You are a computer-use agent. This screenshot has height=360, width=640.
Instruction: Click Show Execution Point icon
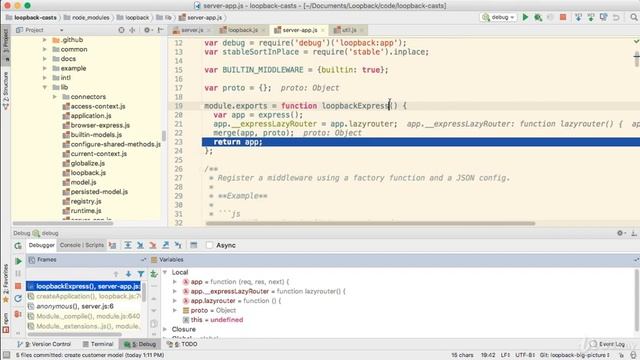[x=113, y=245]
